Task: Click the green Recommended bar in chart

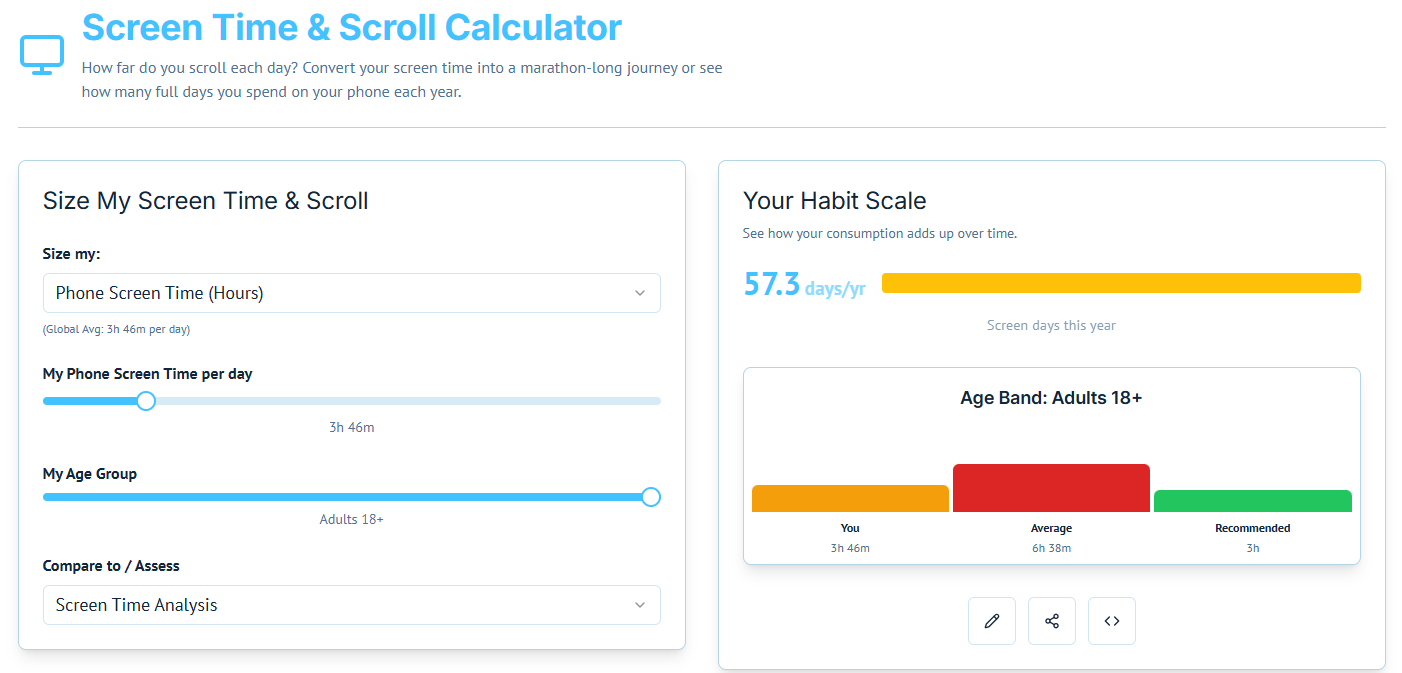Action: [1252, 501]
